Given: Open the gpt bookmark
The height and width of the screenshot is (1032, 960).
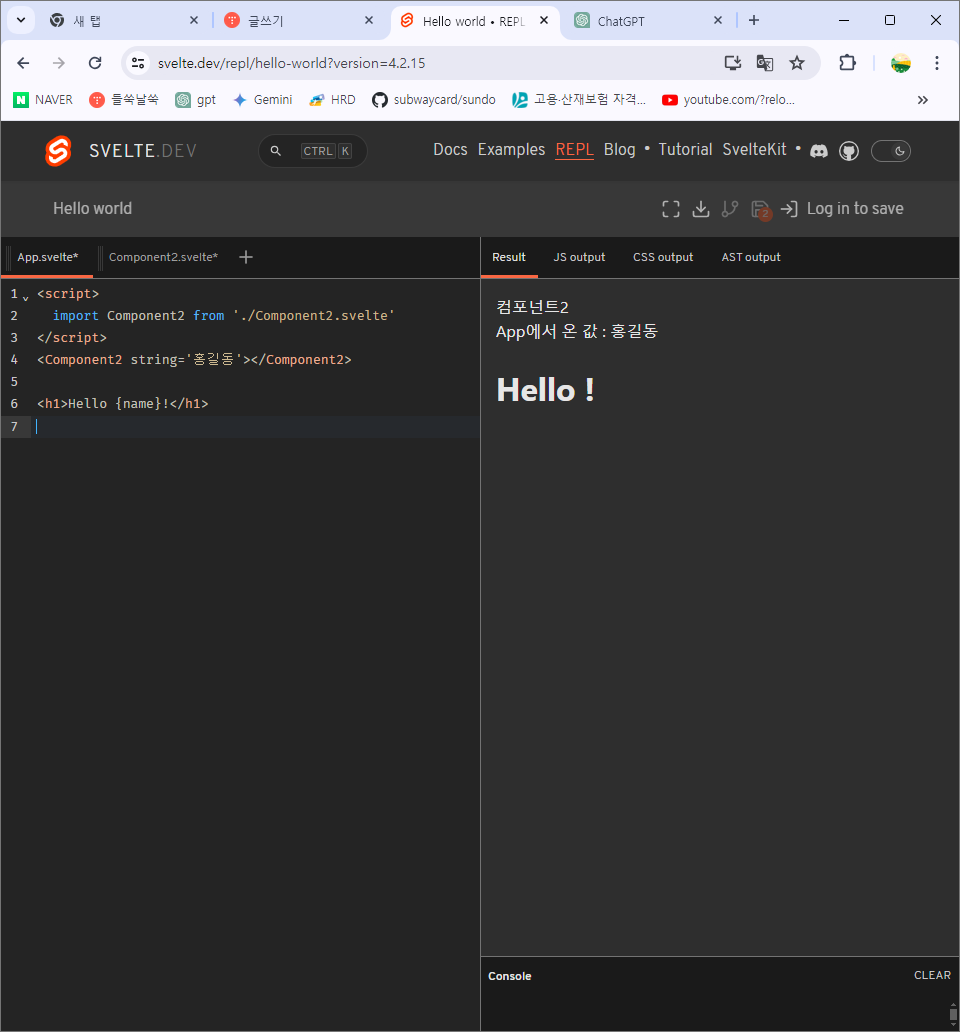Looking at the screenshot, I should [195, 99].
